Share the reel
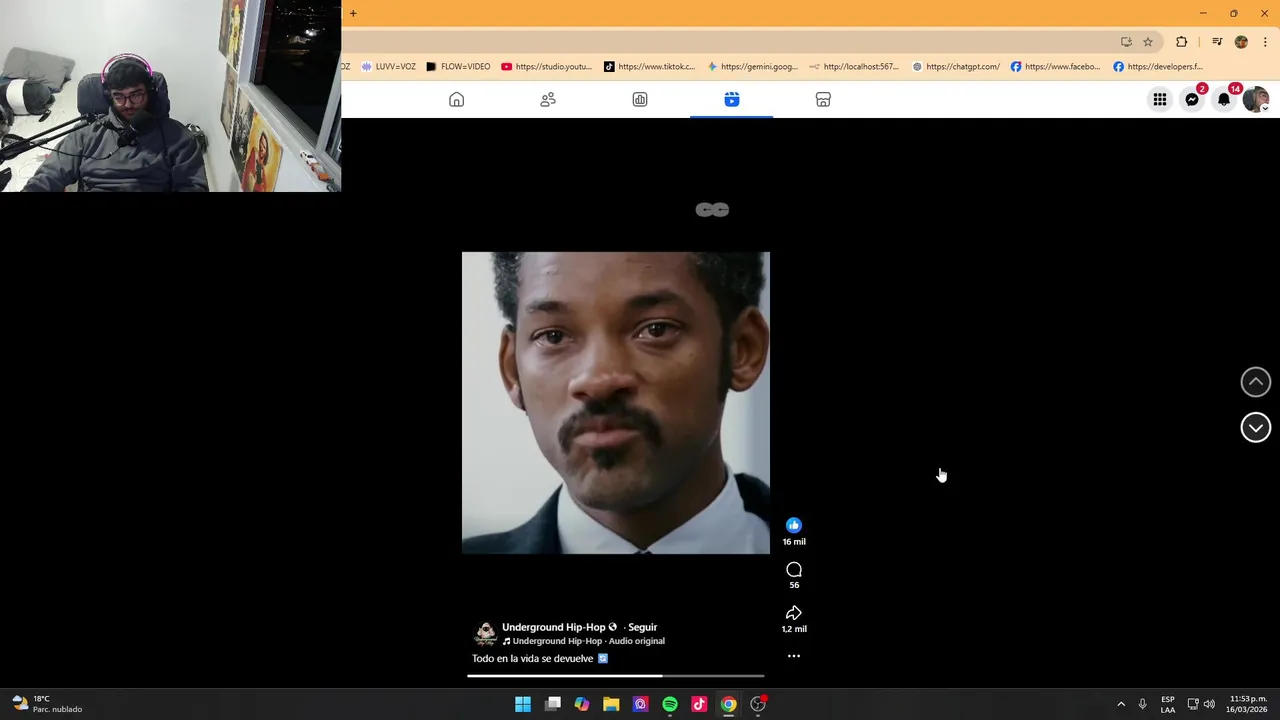 (x=794, y=613)
